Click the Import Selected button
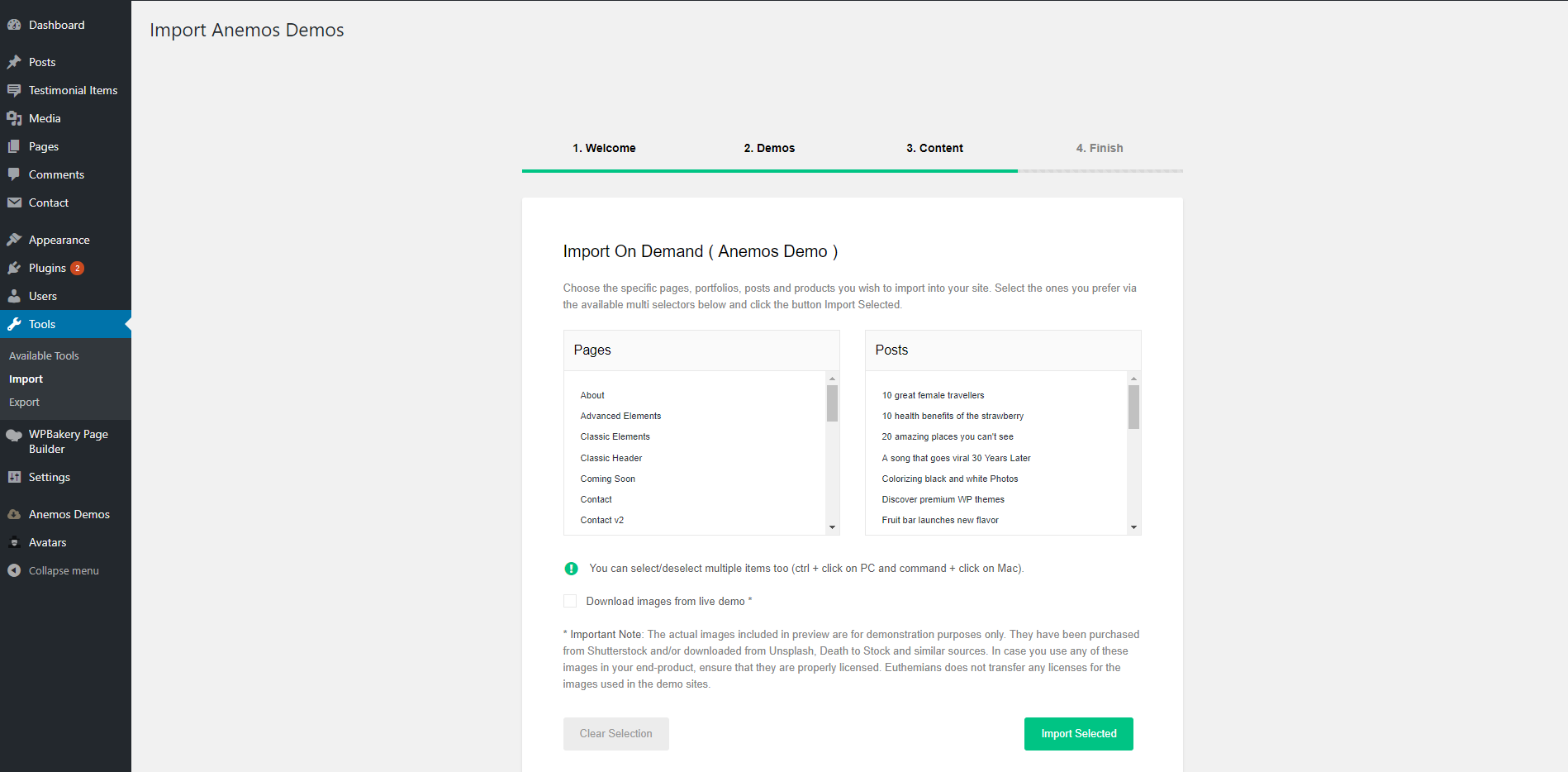The width and height of the screenshot is (1568, 772). [x=1078, y=734]
